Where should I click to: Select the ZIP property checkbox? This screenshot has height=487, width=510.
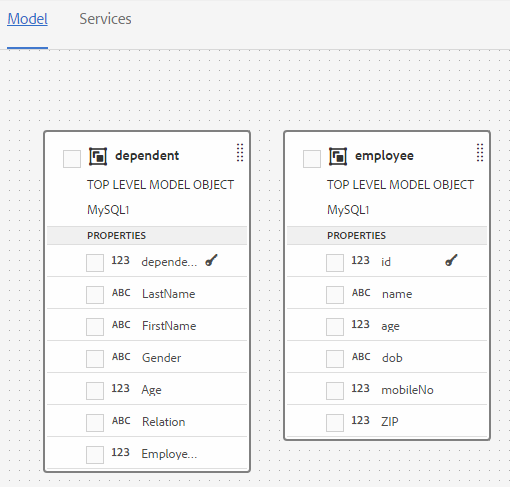[335, 423]
